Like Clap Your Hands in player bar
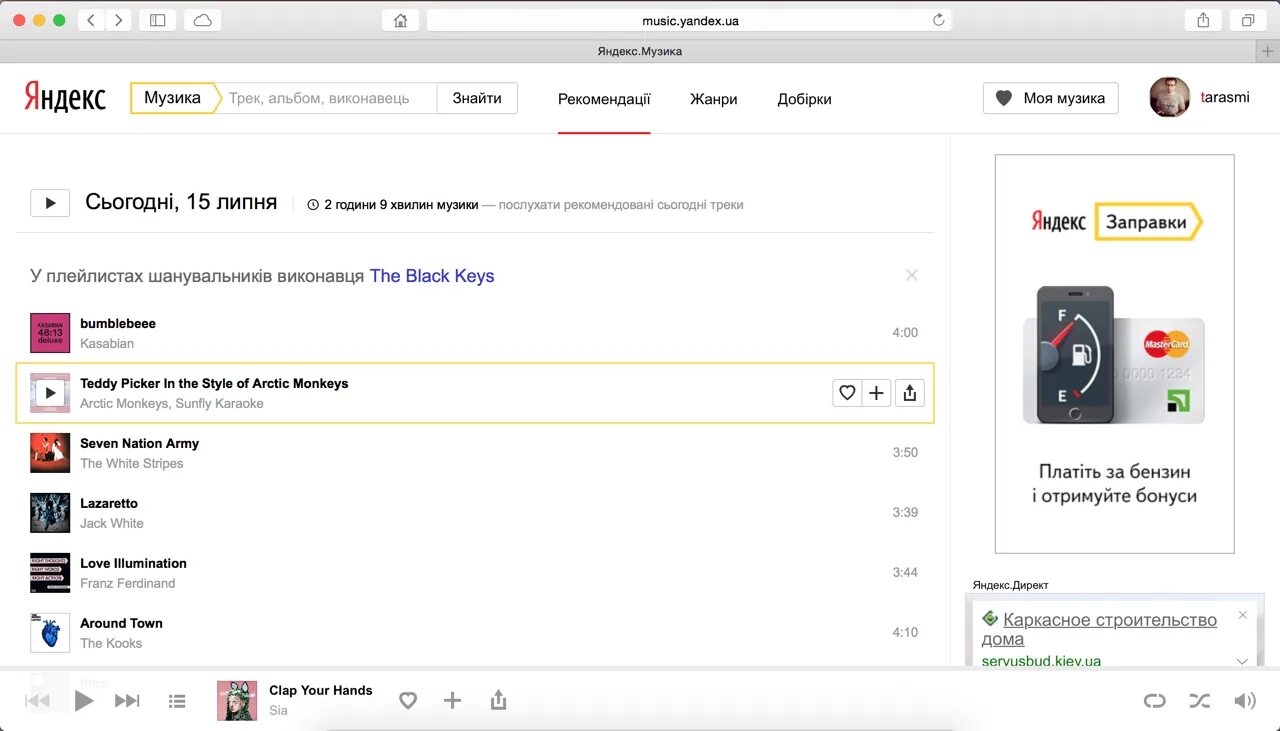The image size is (1280, 731). [x=408, y=701]
